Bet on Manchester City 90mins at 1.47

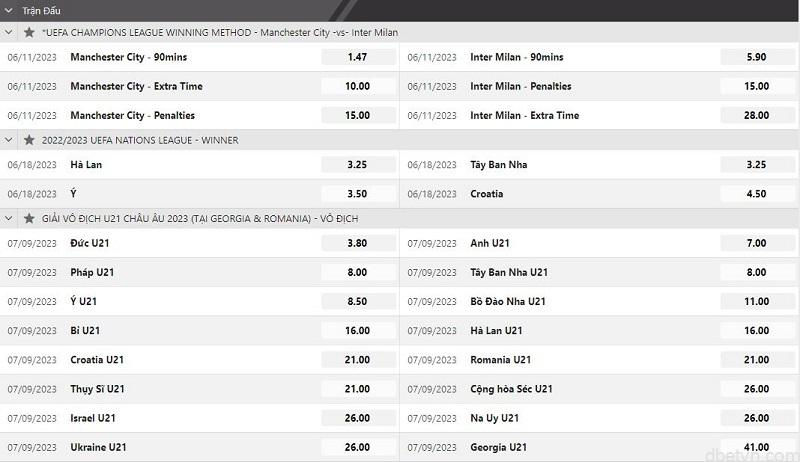click(x=358, y=57)
